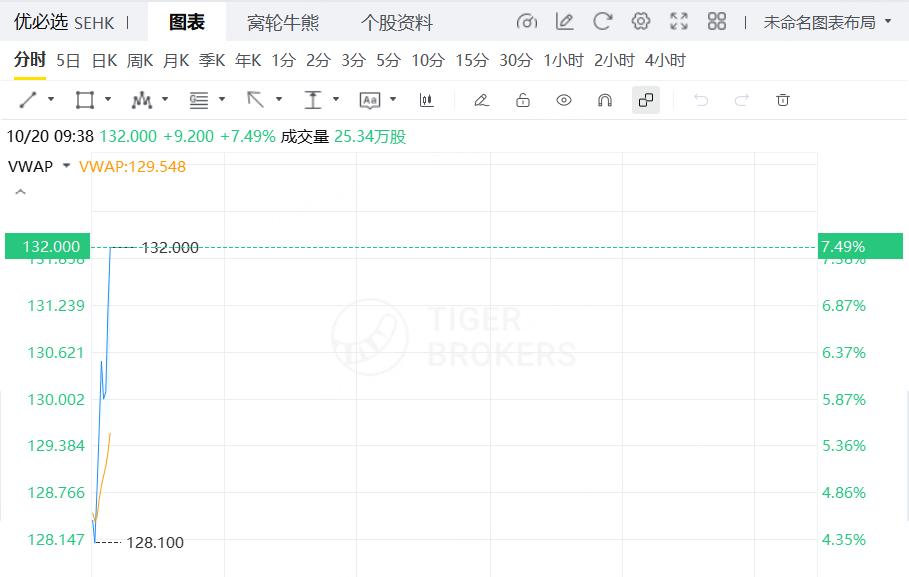This screenshot has height=577, width=909.
Task: Switch to the 图表 tab
Action: (187, 22)
